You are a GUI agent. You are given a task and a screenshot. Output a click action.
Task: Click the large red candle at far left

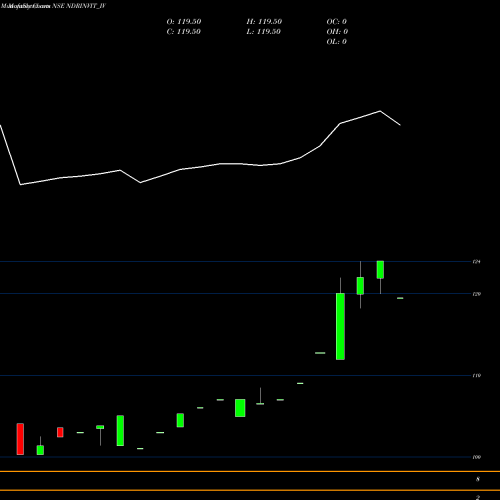click(20, 439)
